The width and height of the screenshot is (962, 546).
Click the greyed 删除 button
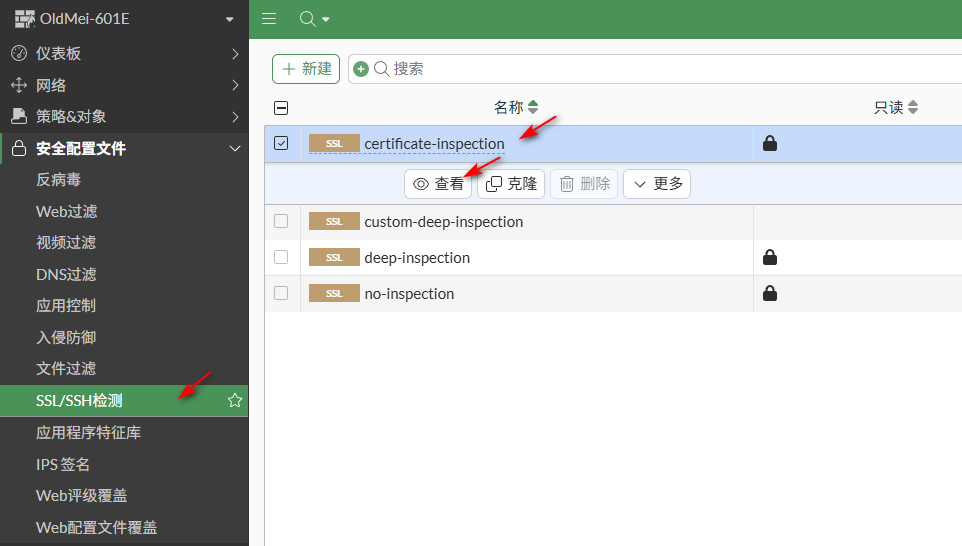click(x=584, y=184)
